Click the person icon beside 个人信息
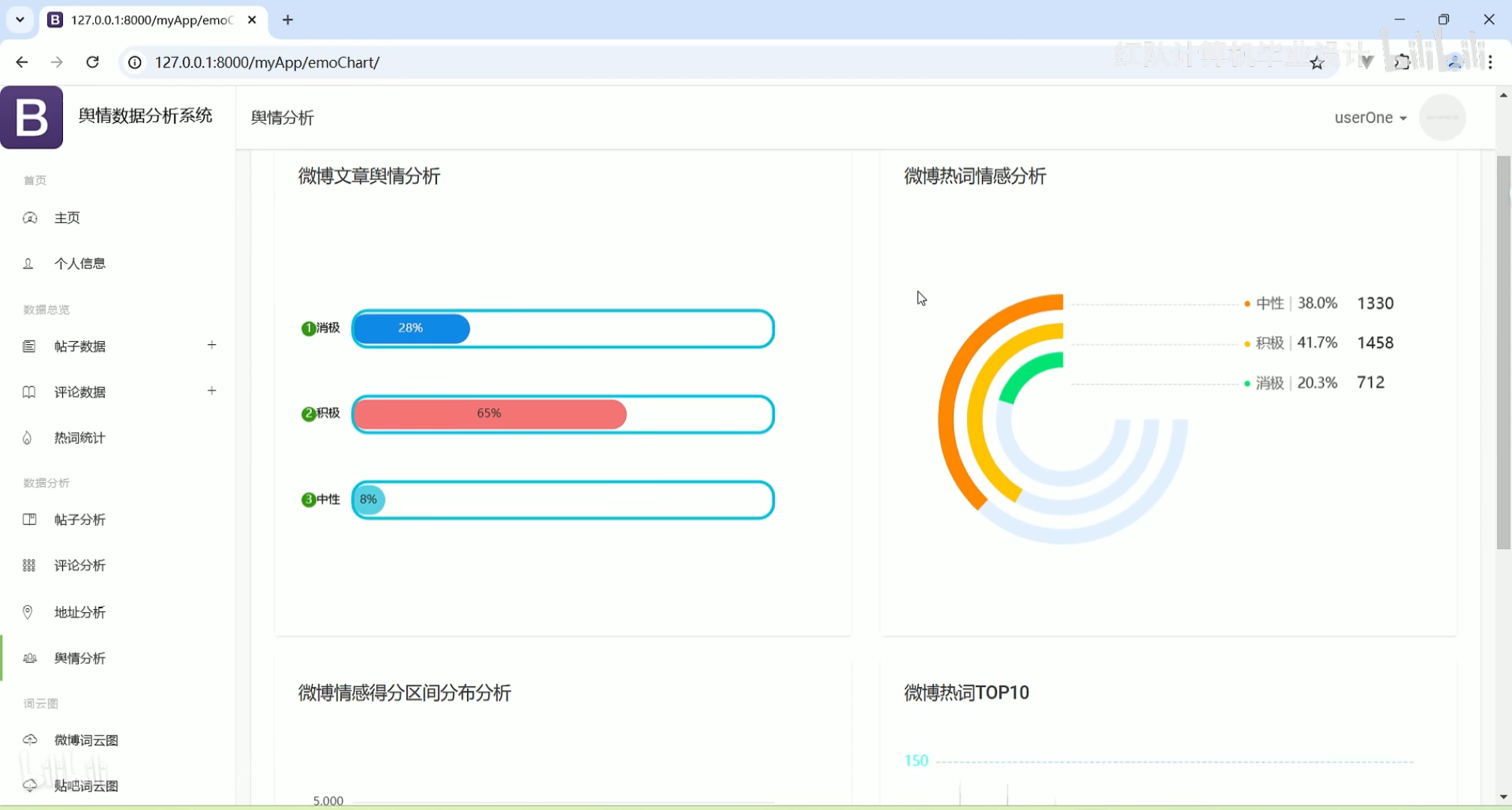 [28, 264]
